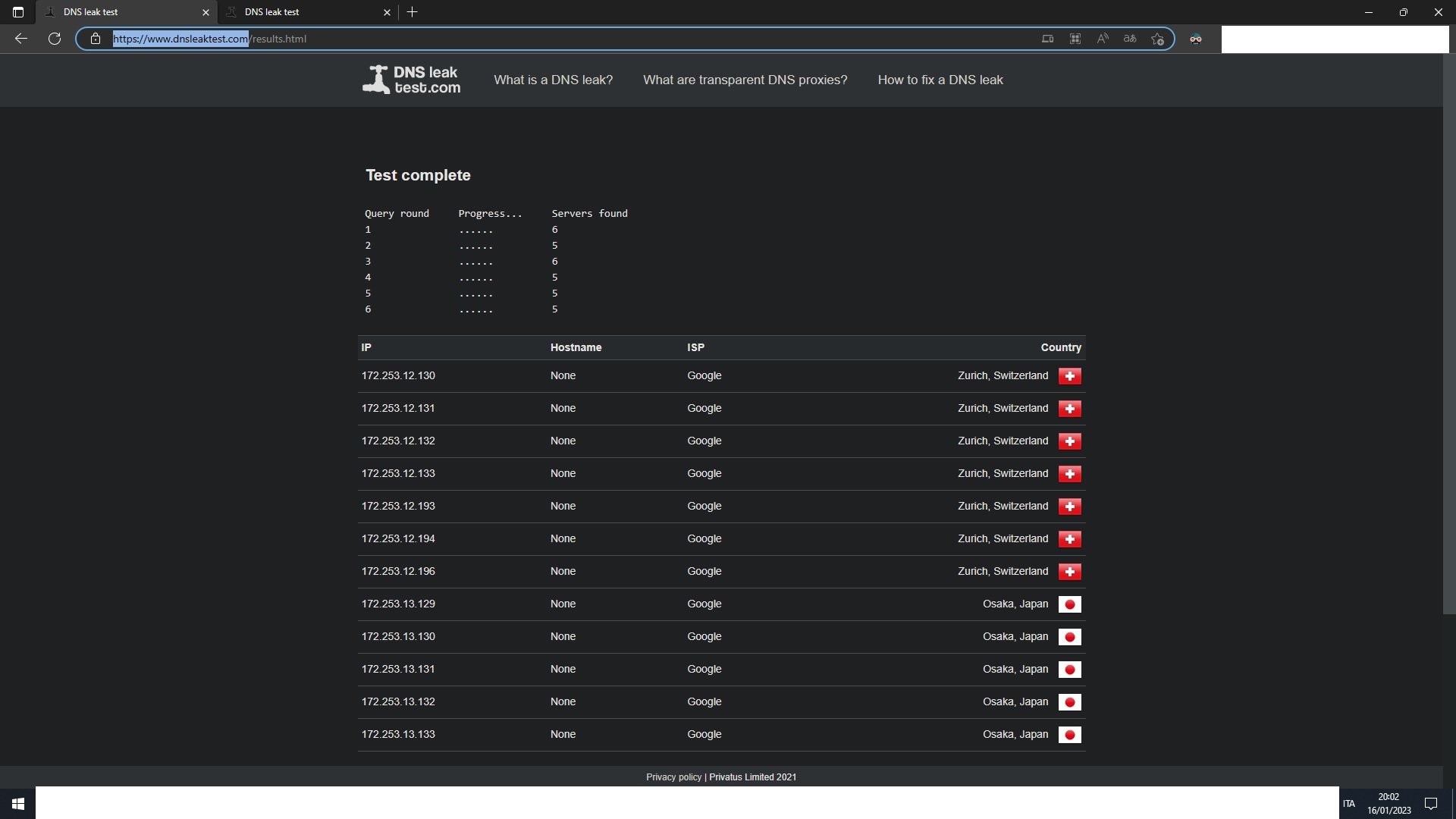Start Read aloud for this page
Screen dimensions: 1456x819
(x=1103, y=39)
